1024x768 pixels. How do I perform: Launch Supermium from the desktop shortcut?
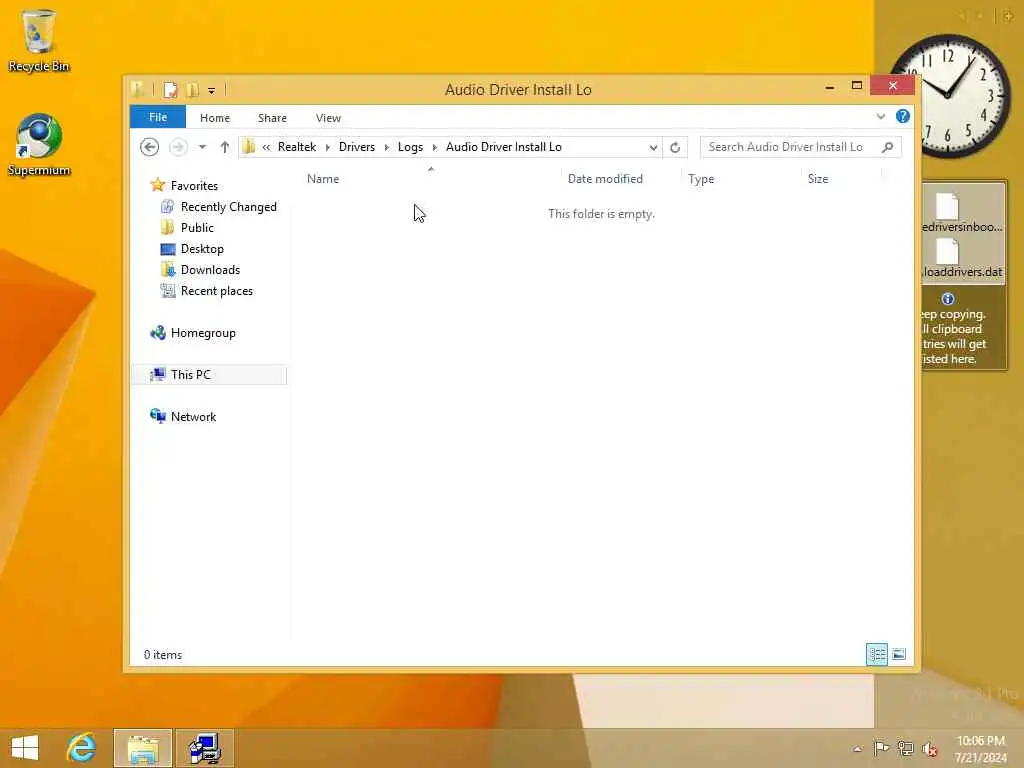point(39,145)
